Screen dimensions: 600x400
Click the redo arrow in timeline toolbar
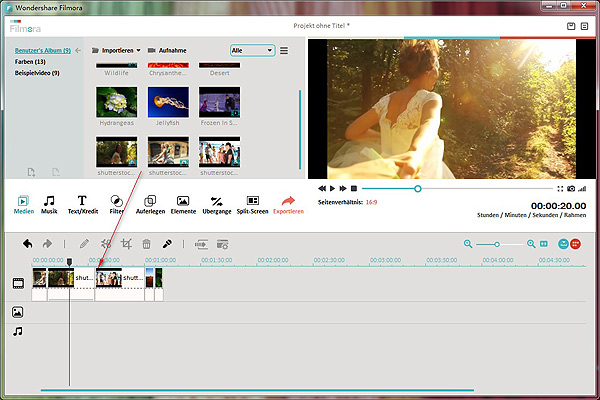(47, 244)
